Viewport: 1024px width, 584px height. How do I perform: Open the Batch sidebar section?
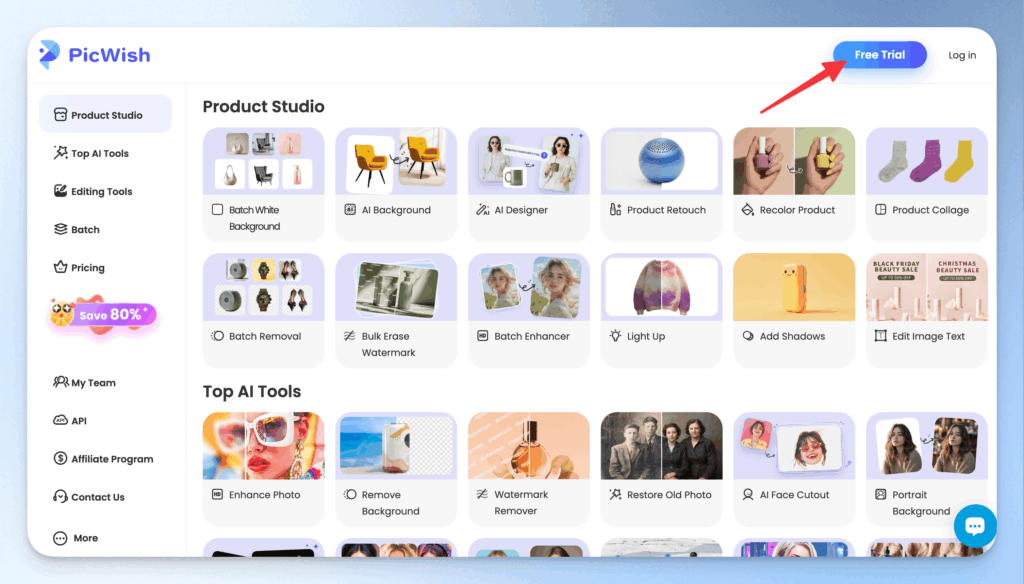pos(84,229)
